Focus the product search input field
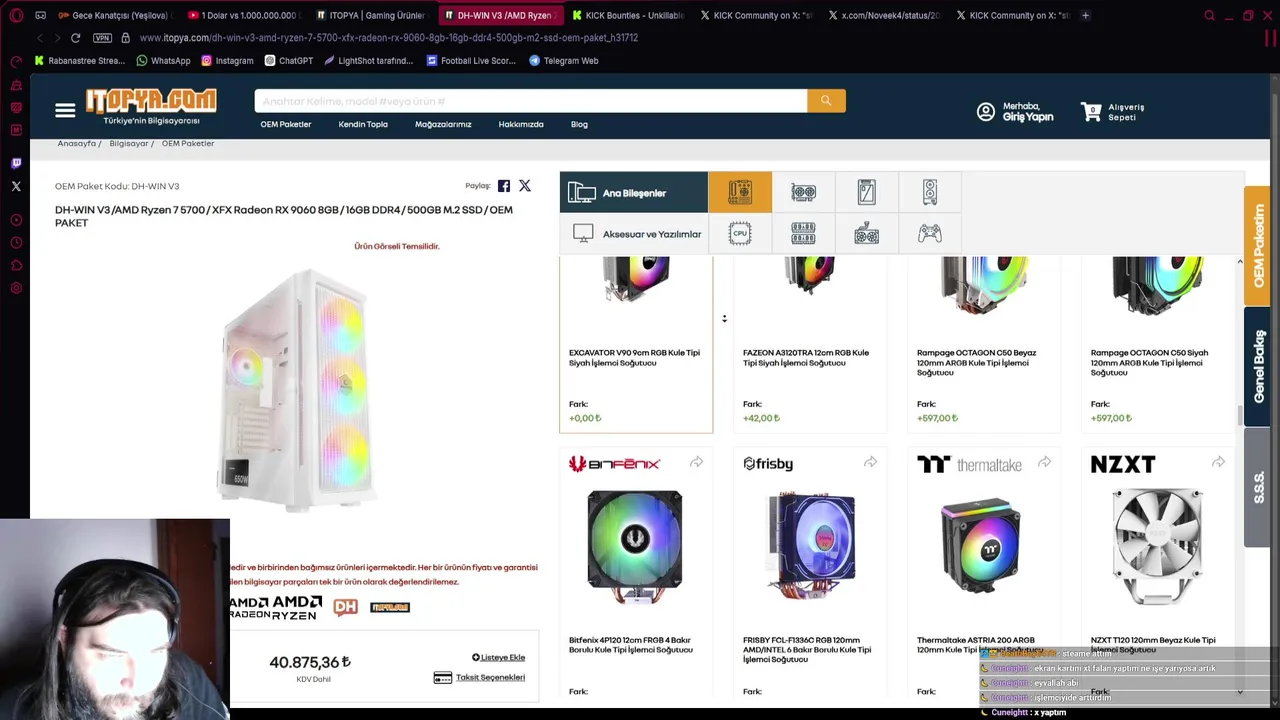 click(531, 101)
